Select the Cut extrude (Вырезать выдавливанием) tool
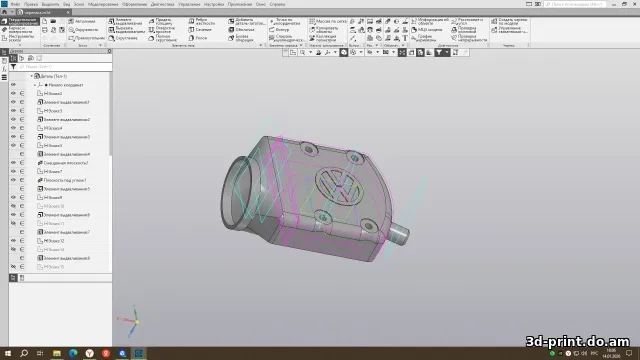Screen dimensions: 640x360 (126, 29)
